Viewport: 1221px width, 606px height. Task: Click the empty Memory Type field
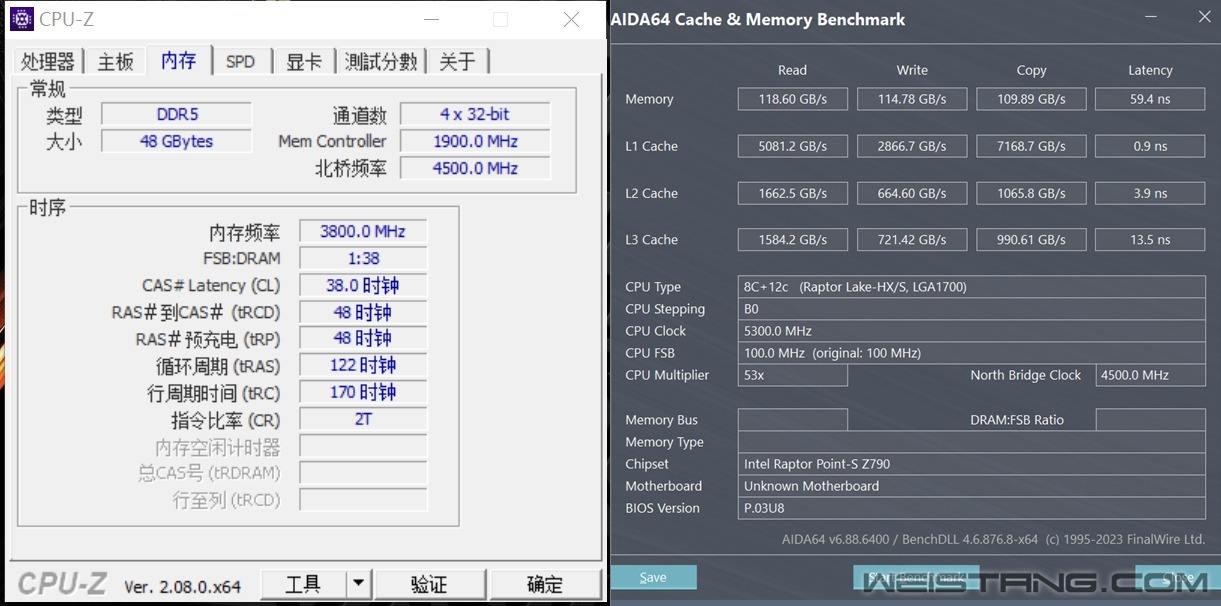click(x=971, y=442)
